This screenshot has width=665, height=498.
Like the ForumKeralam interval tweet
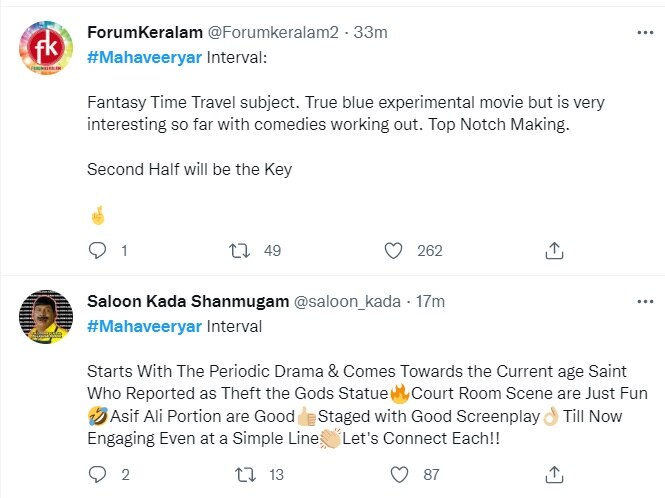395,251
